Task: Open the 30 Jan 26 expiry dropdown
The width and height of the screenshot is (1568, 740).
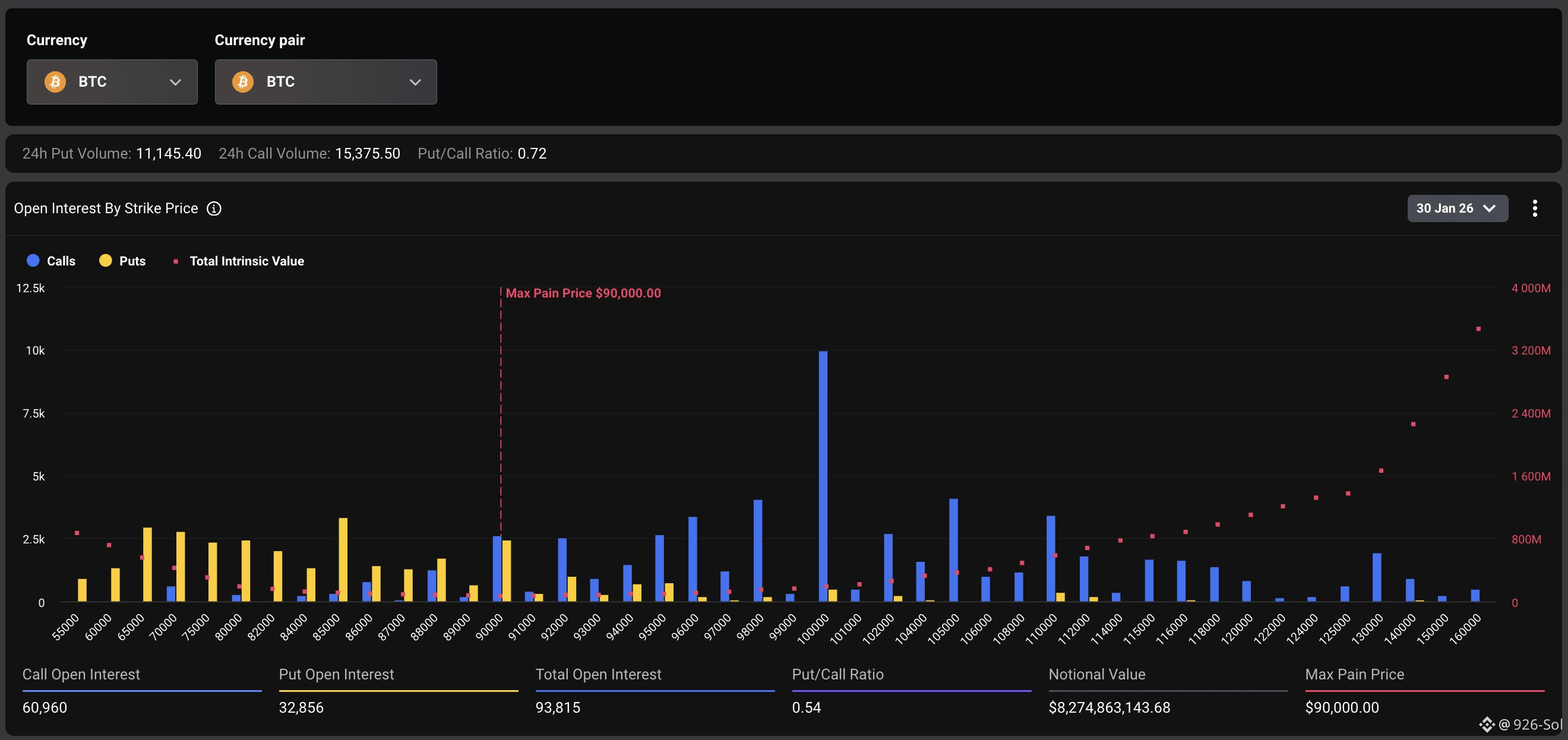Action: pyautogui.click(x=1457, y=208)
